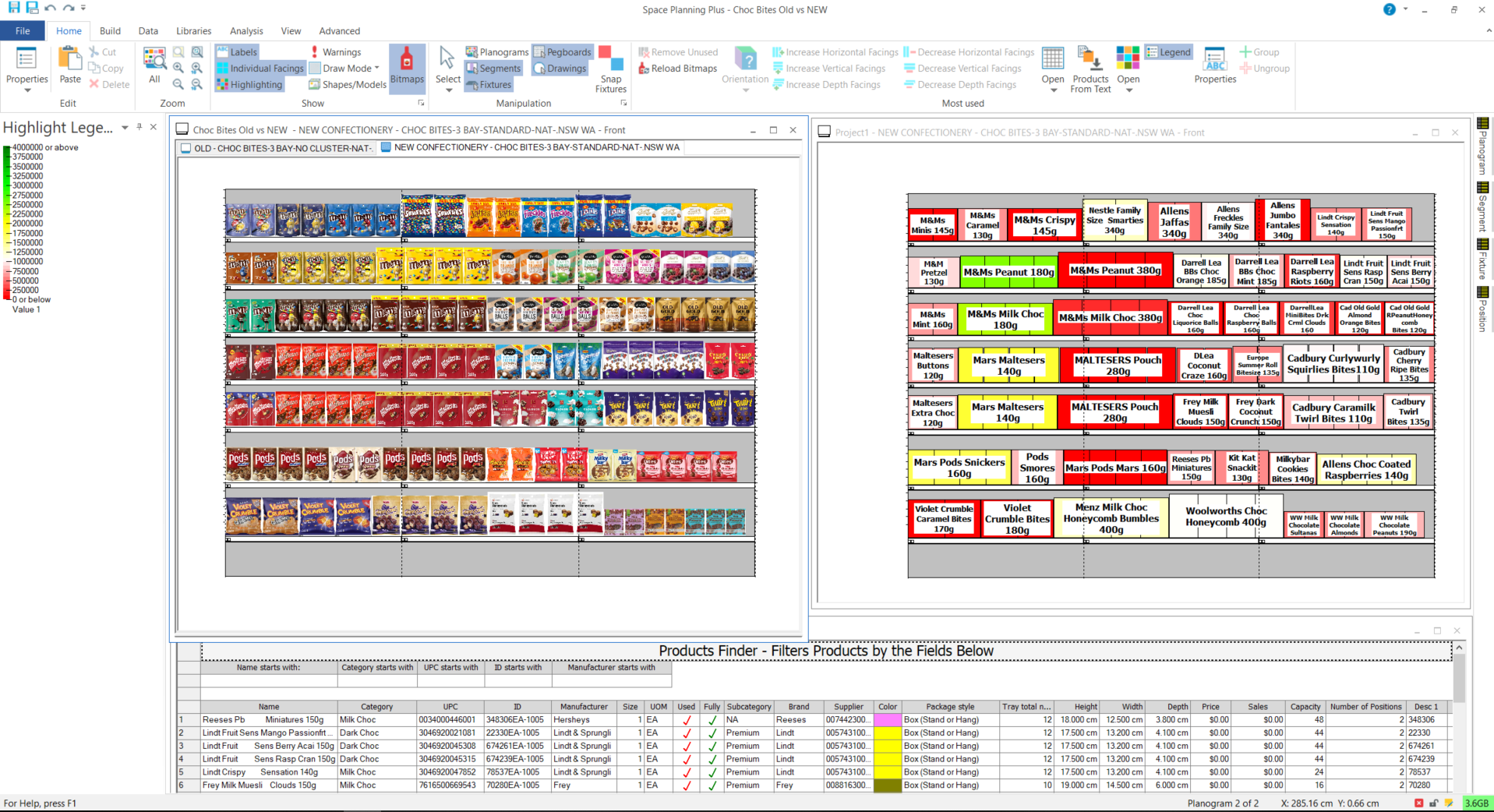Click the Zoom All icon
Image resolution: width=1494 pixels, height=812 pixels.
click(x=154, y=58)
